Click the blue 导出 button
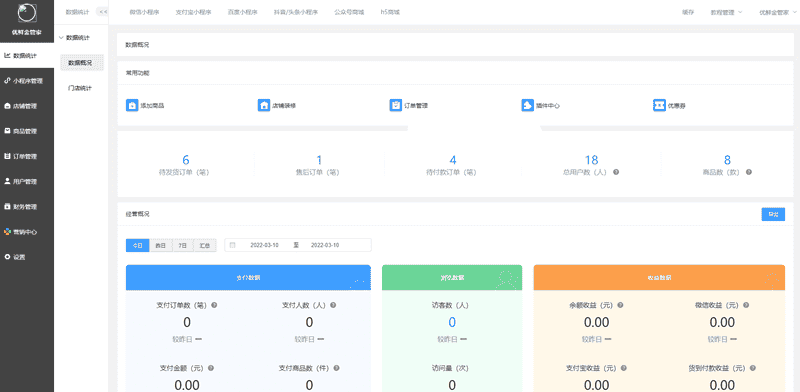This screenshot has width=800, height=392. tap(773, 214)
